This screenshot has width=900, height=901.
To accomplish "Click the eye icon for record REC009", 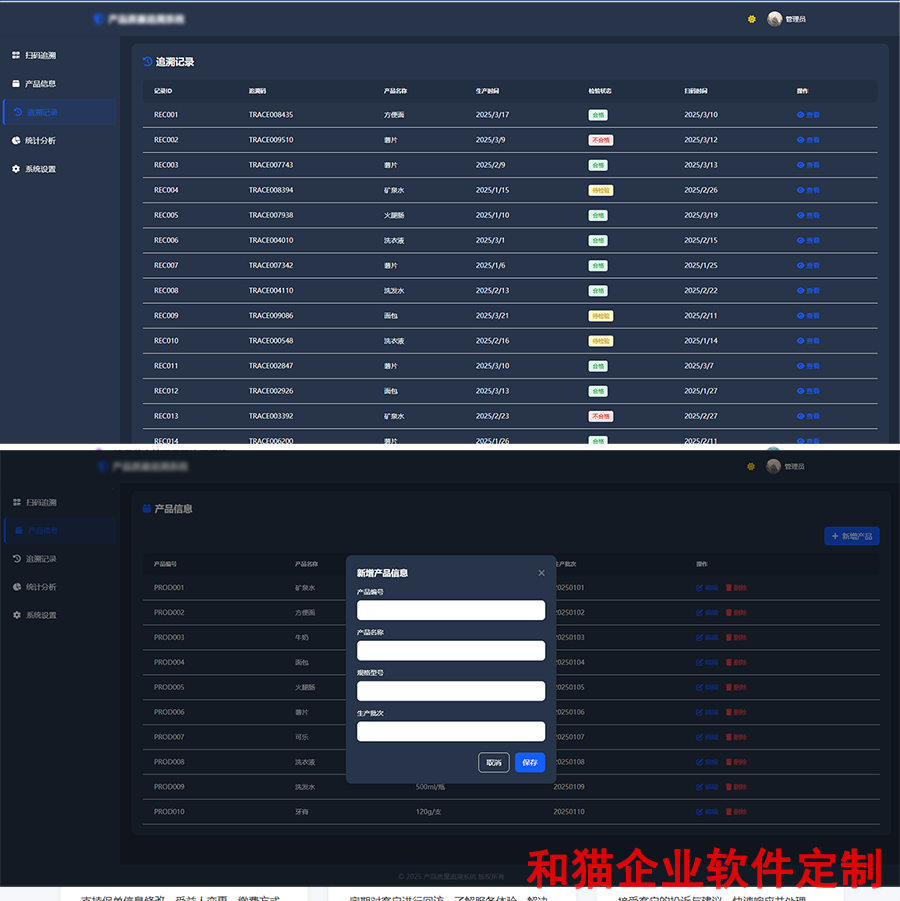I will click(801, 316).
